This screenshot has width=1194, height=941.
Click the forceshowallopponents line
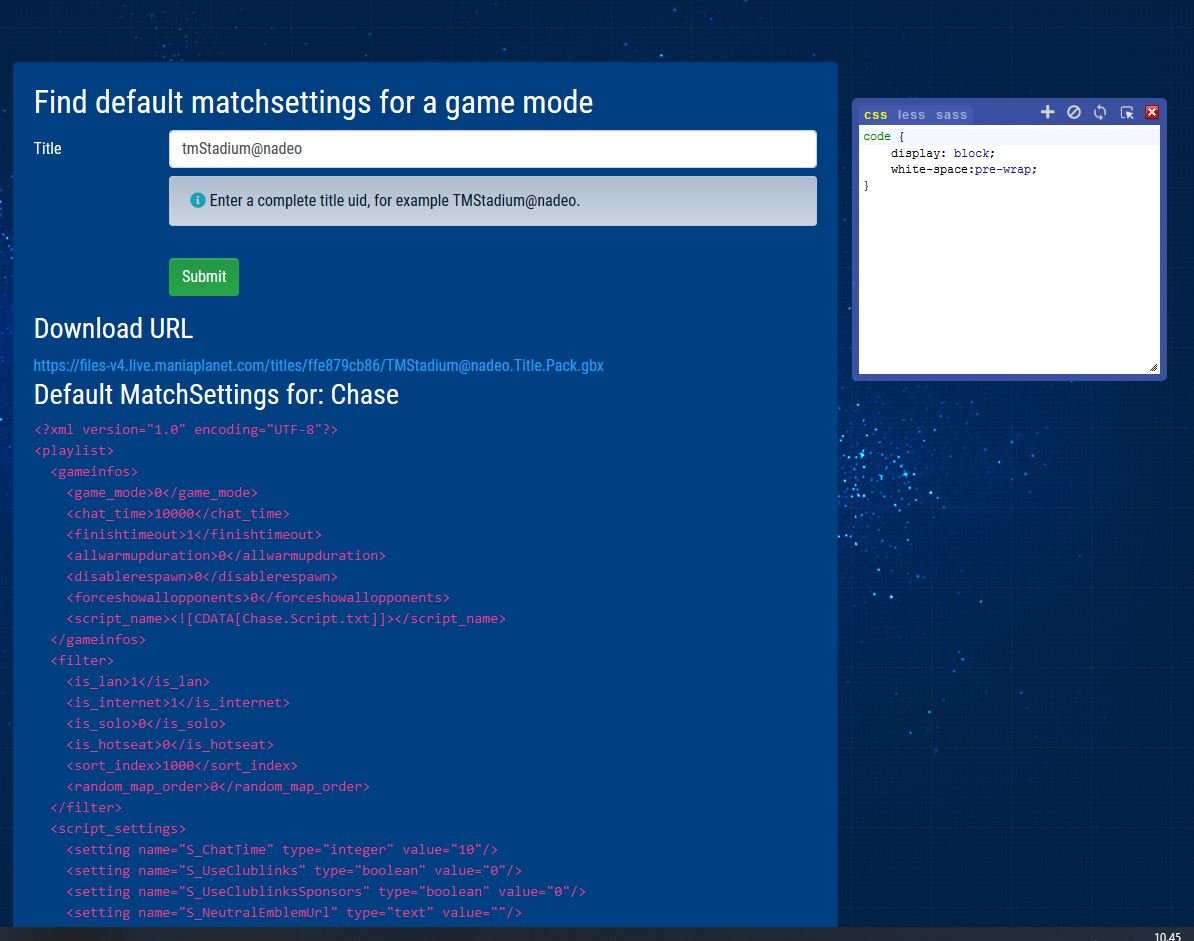tap(258, 598)
